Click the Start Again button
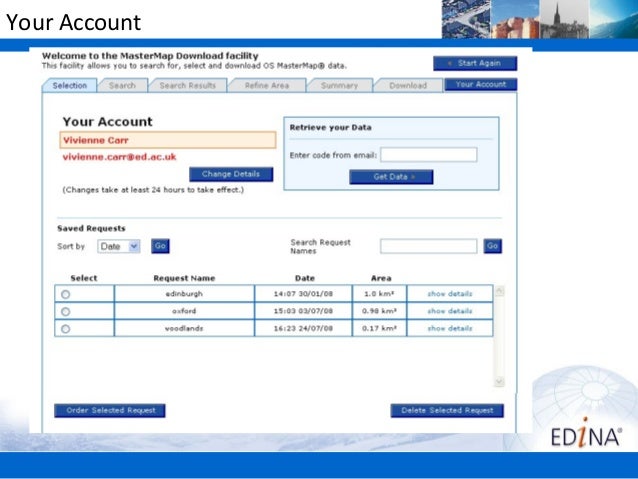The width and height of the screenshot is (638, 479). tap(475, 63)
